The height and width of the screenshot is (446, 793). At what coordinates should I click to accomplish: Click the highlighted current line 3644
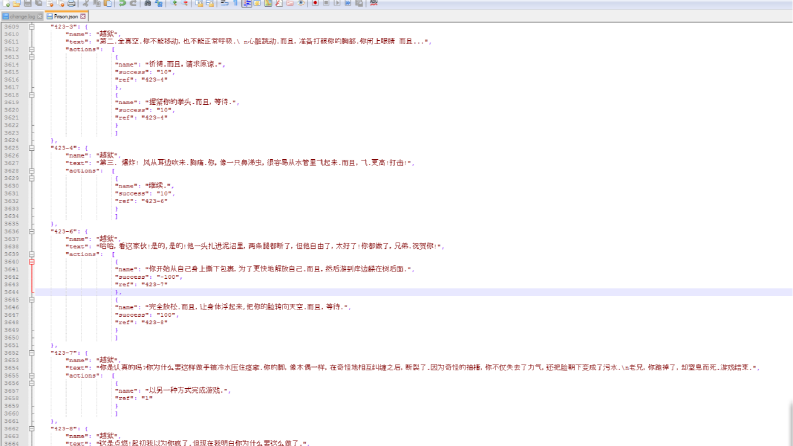(414, 292)
